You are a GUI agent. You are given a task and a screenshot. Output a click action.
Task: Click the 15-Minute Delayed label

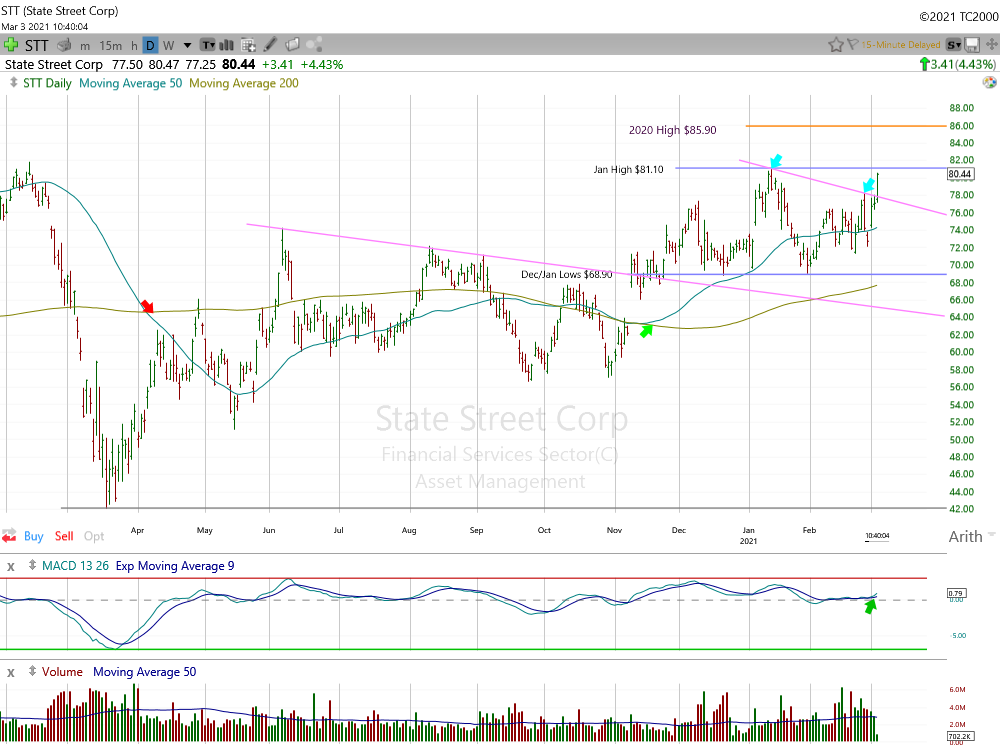pos(901,45)
